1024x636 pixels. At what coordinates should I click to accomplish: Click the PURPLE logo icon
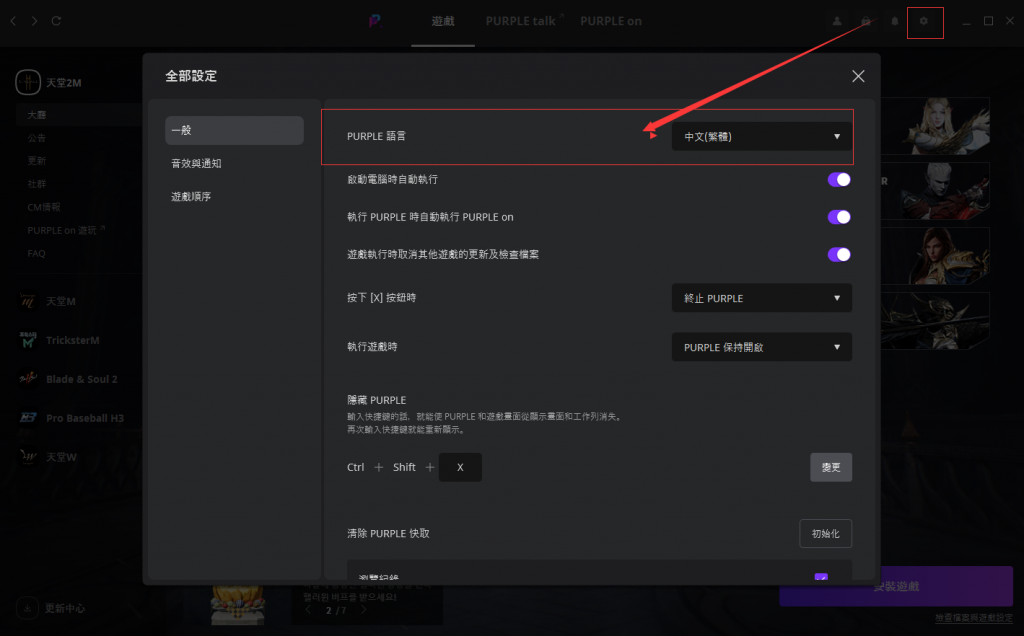(374, 22)
